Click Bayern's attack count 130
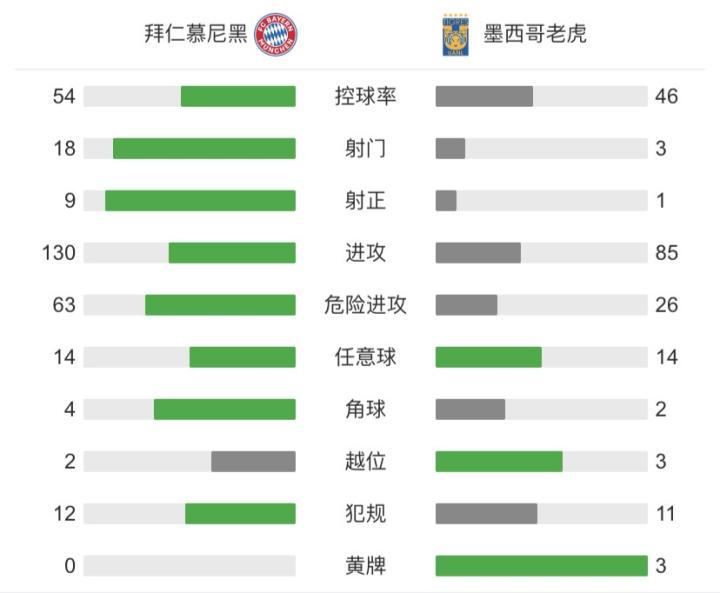The height and width of the screenshot is (593, 720). coord(59,253)
